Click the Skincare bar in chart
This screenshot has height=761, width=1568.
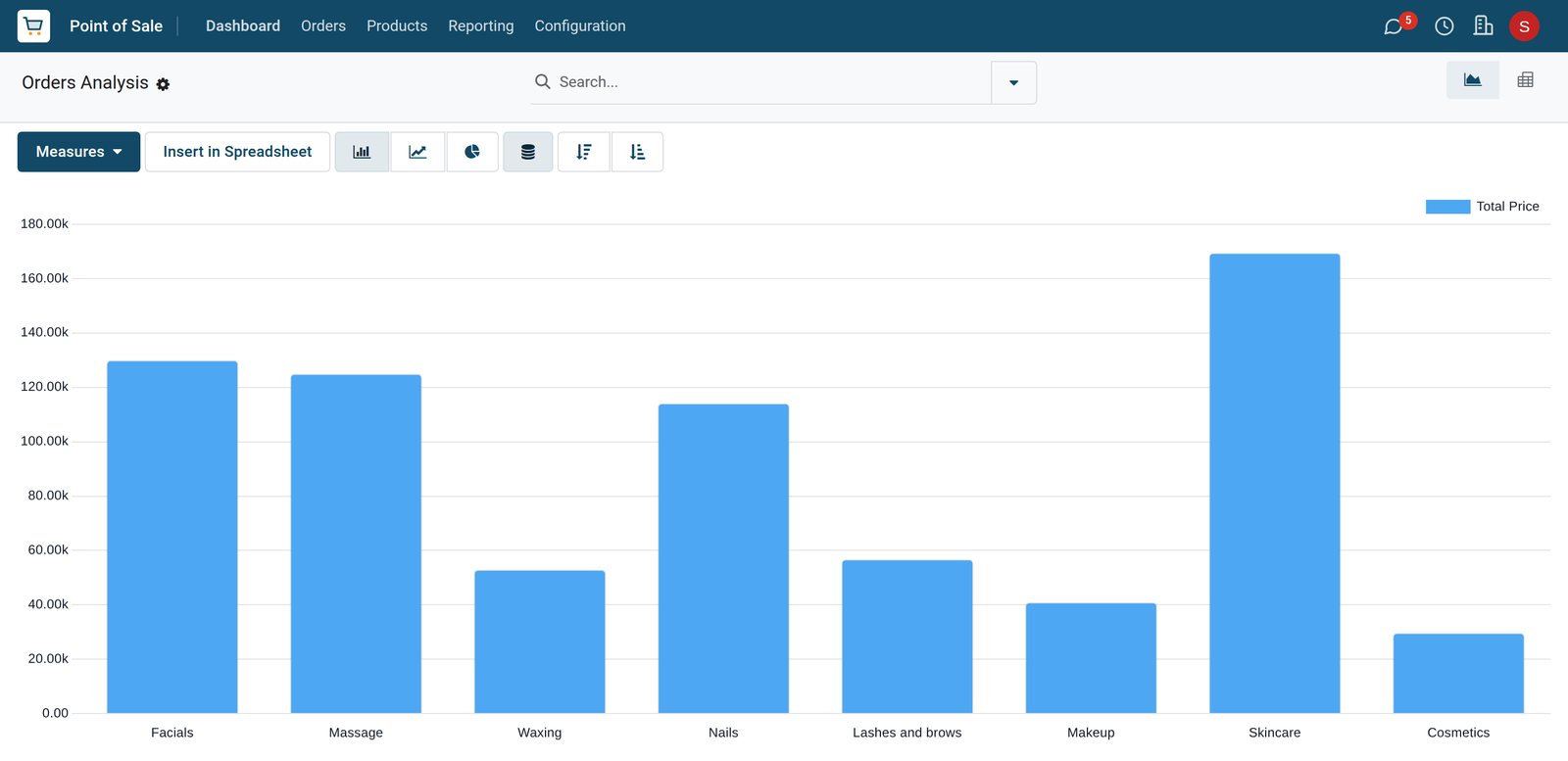pos(1275,484)
